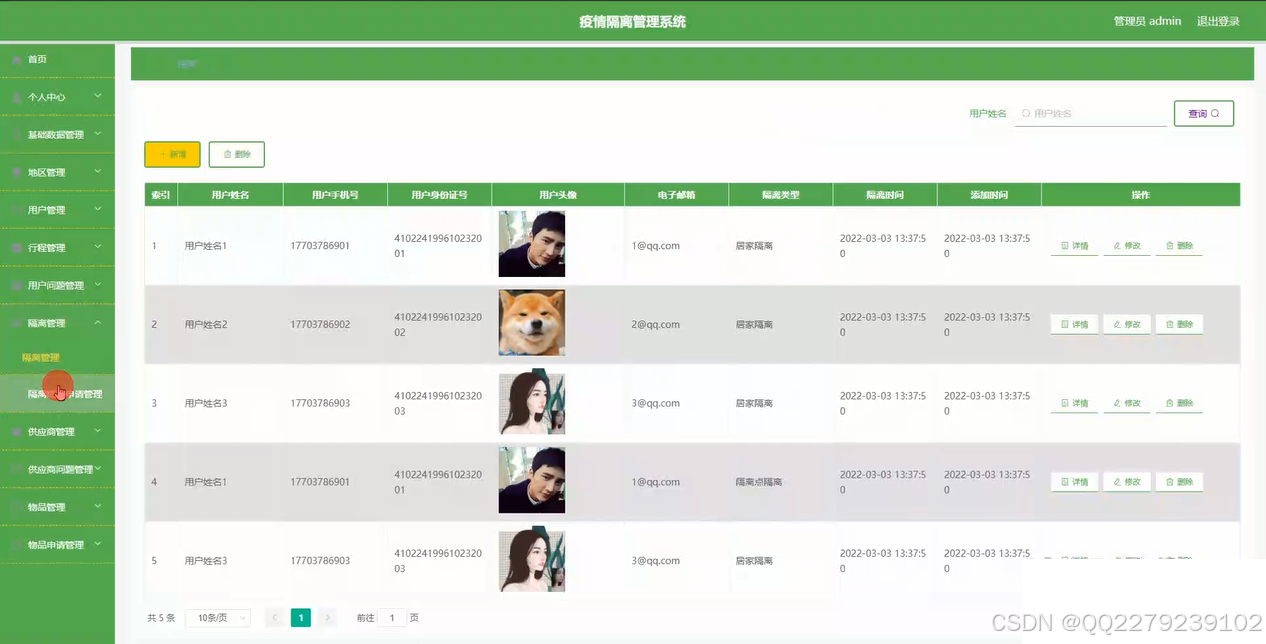Click the 个人中心 sidebar icon
Screen dimensions: 1266x644
(15, 97)
